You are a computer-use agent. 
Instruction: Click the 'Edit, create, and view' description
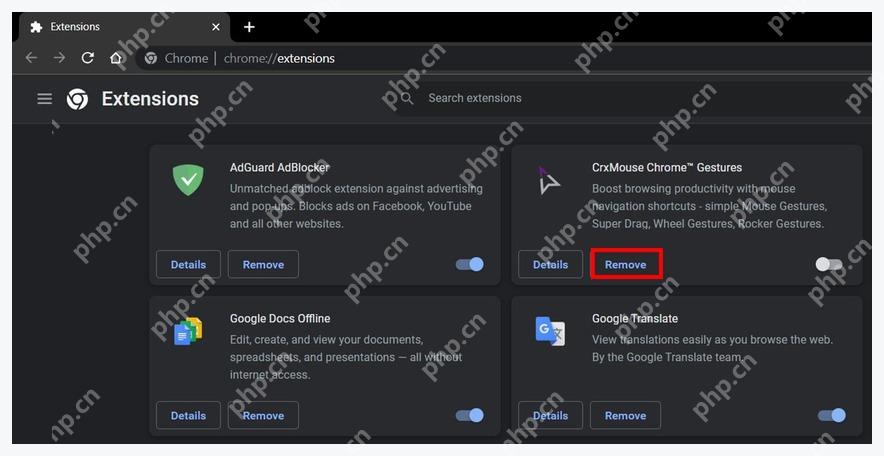(346, 357)
